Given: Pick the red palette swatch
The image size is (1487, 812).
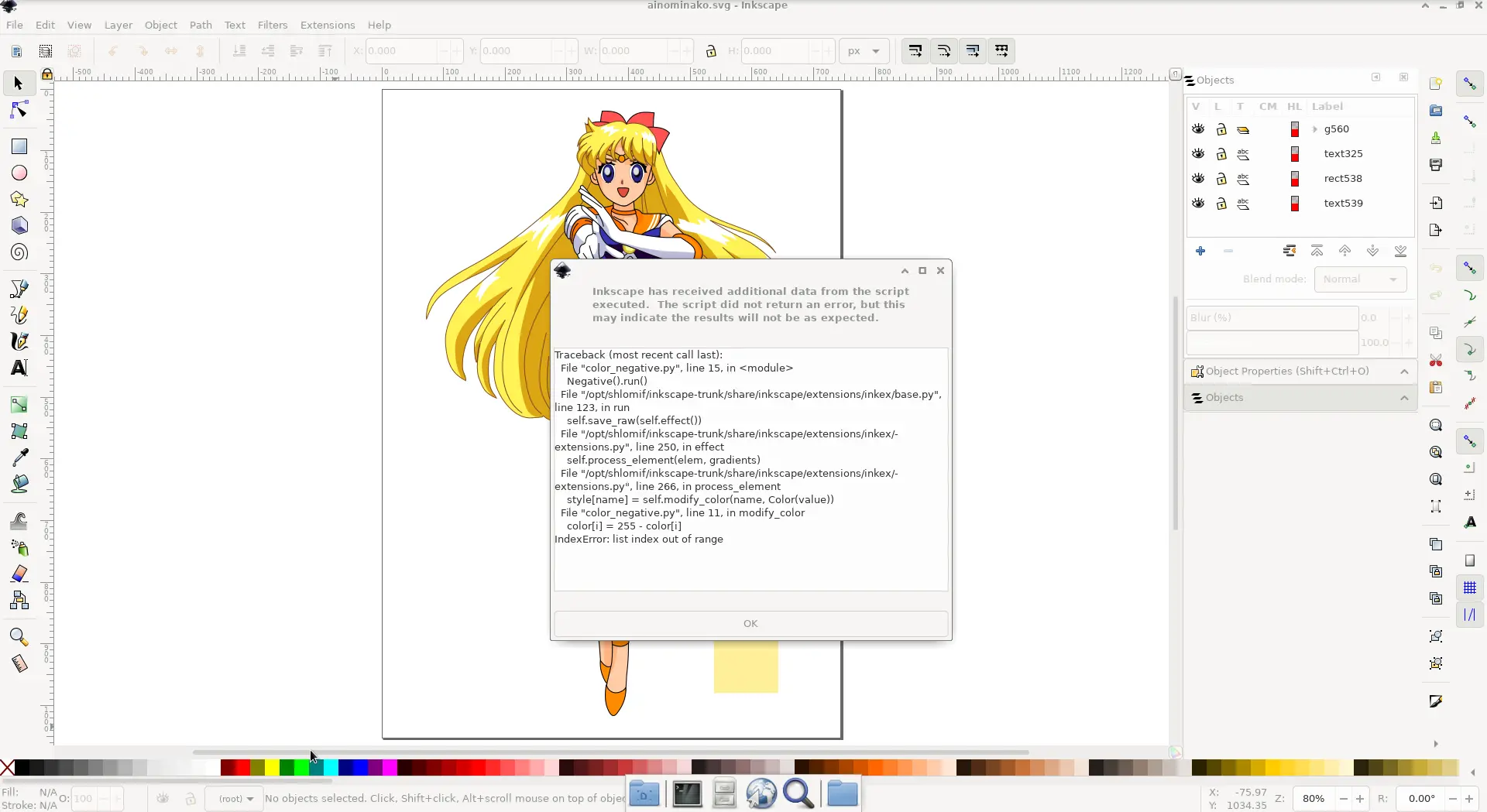Looking at the screenshot, I should (x=242, y=767).
